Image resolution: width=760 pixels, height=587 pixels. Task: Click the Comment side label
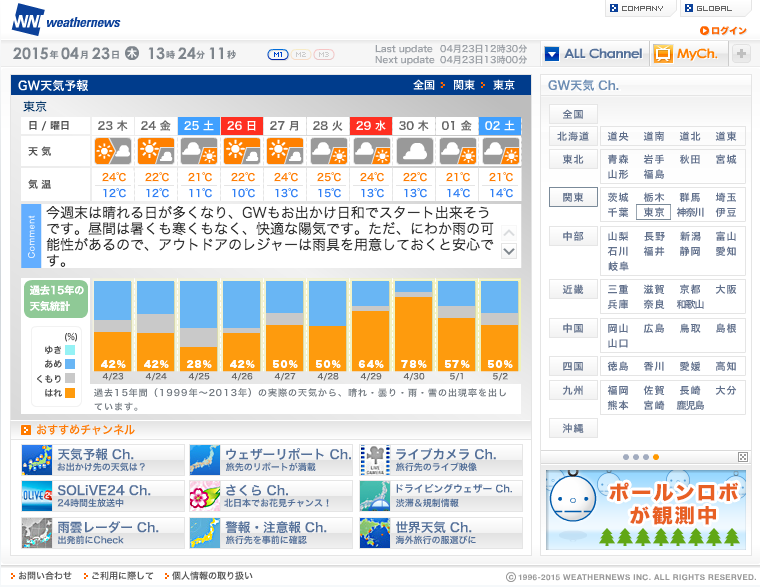tap(32, 236)
